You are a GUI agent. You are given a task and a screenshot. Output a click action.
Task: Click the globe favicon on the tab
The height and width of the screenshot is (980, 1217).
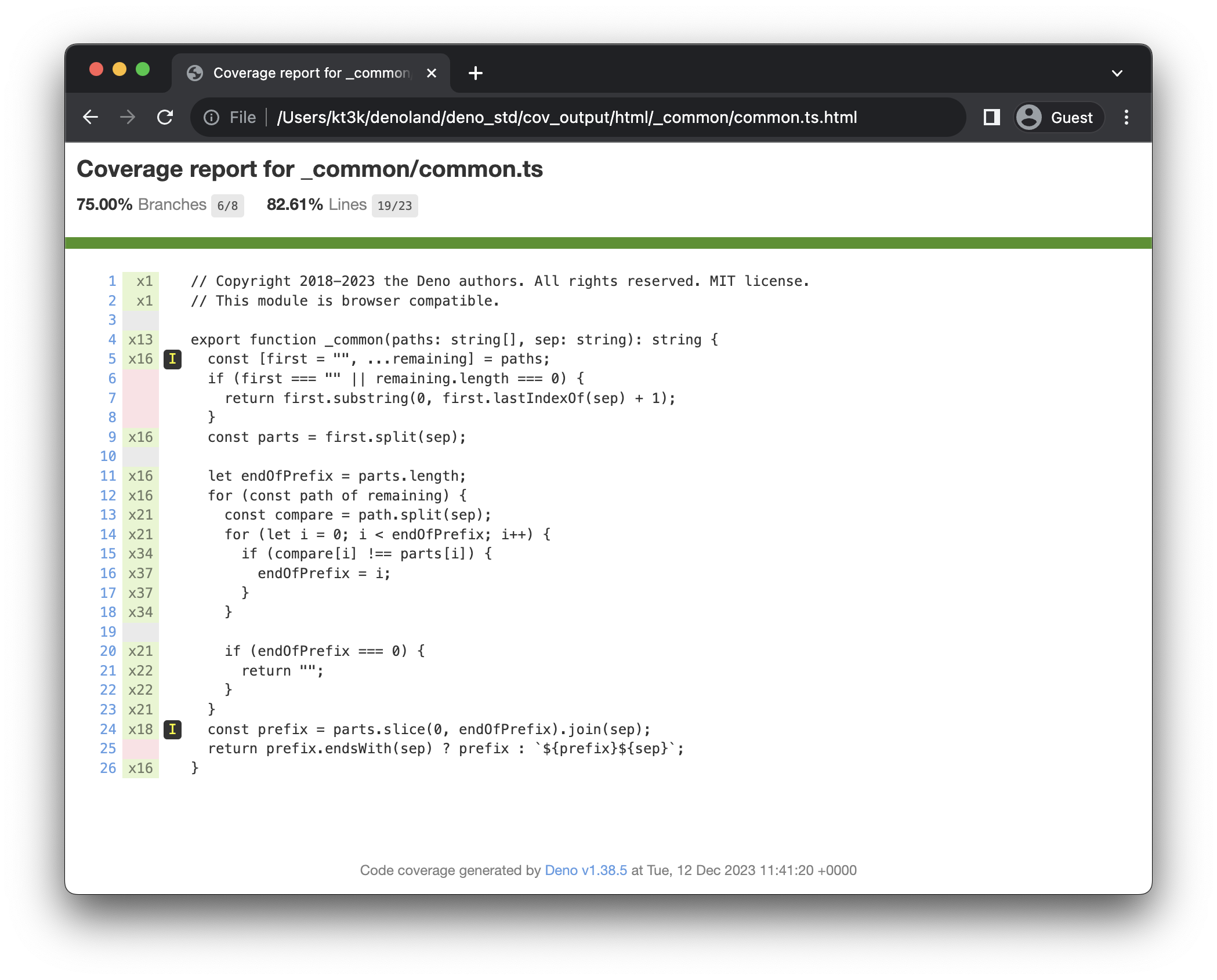(195, 72)
